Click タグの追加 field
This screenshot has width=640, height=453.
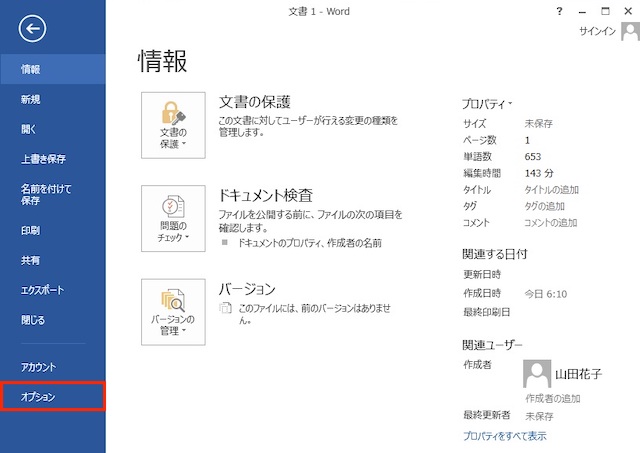544,206
